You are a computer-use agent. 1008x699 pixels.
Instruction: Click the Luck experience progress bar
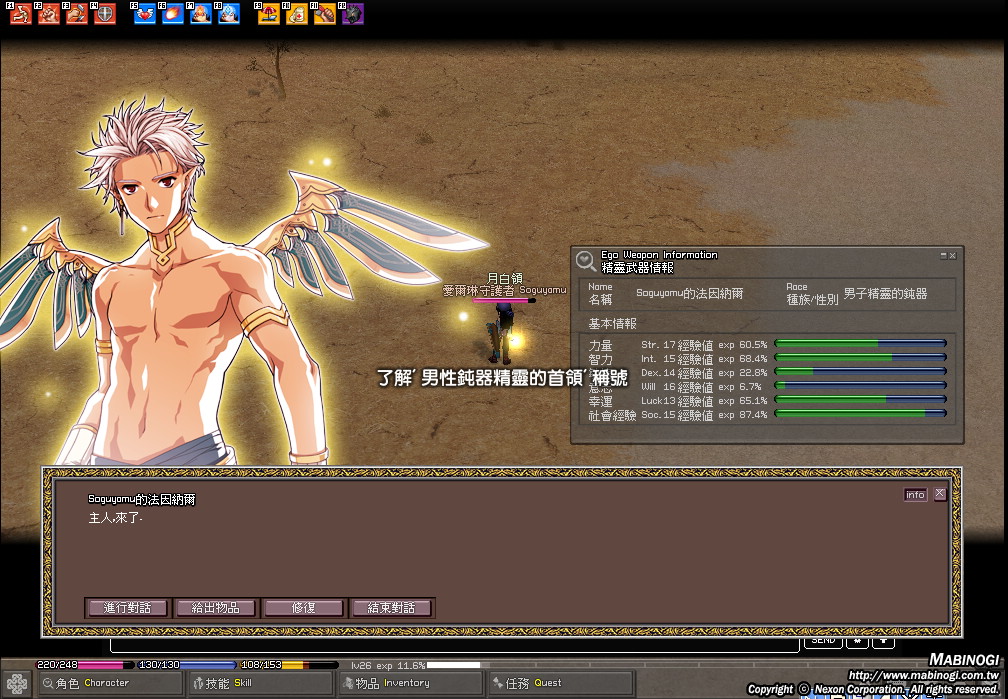click(x=860, y=400)
